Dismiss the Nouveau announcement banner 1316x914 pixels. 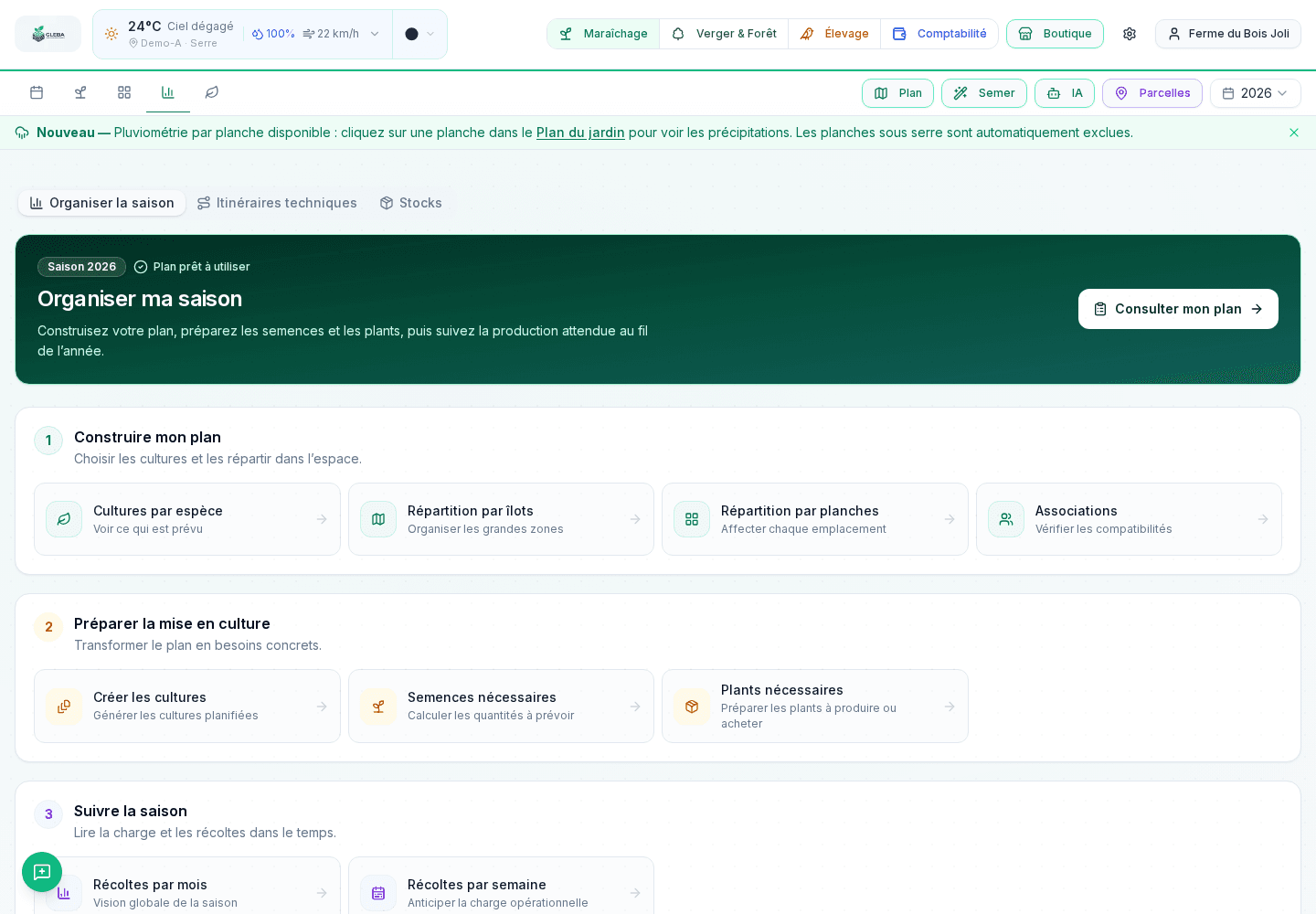point(1294,133)
